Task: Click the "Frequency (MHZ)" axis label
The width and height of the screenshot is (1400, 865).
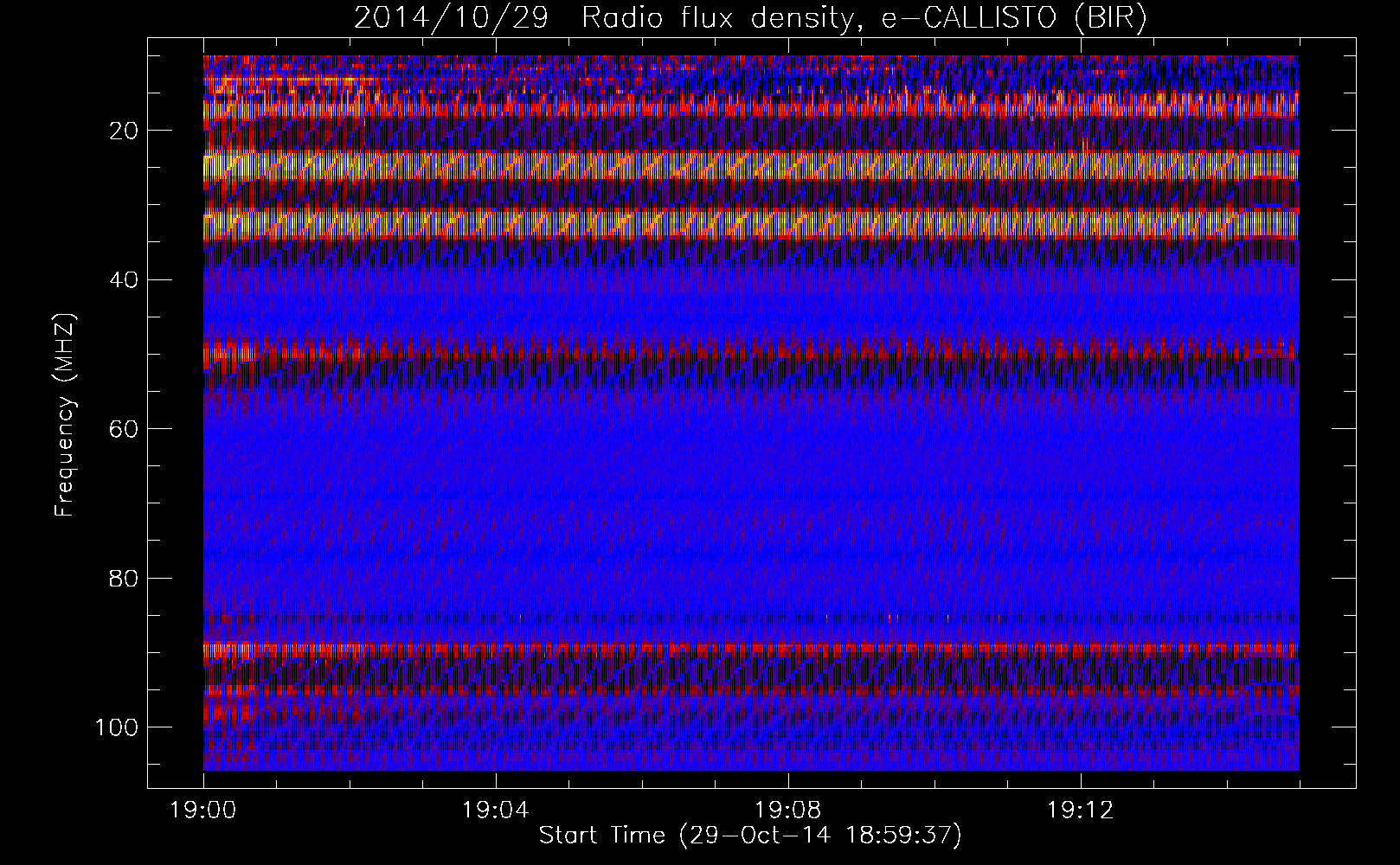Action: pyautogui.click(x=66, y=415)
